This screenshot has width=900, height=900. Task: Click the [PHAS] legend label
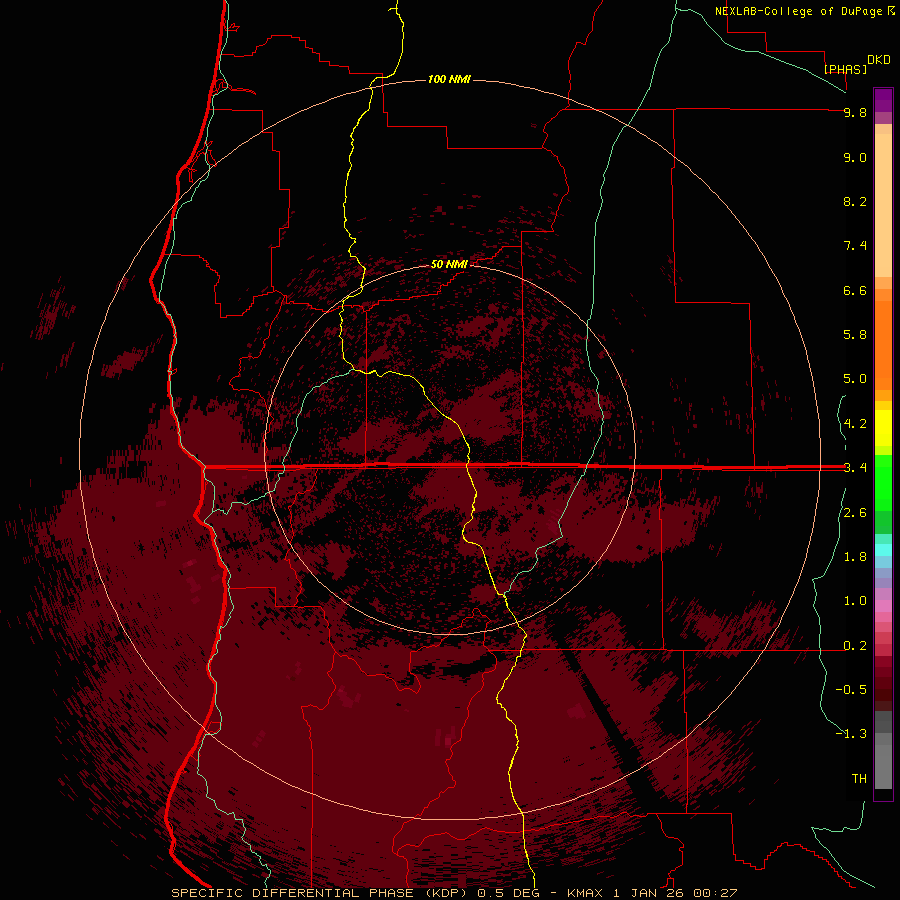coord(845,69)
